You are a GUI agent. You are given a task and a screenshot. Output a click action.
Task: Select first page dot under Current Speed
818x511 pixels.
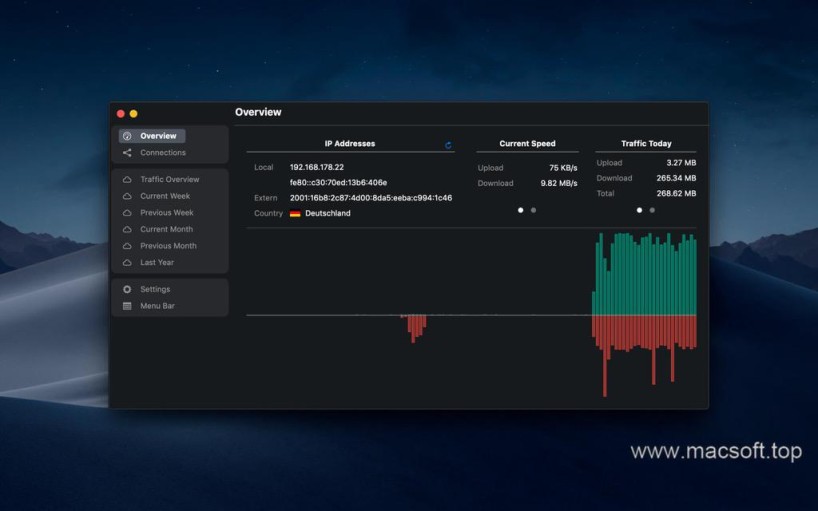[x=520, y=210]
